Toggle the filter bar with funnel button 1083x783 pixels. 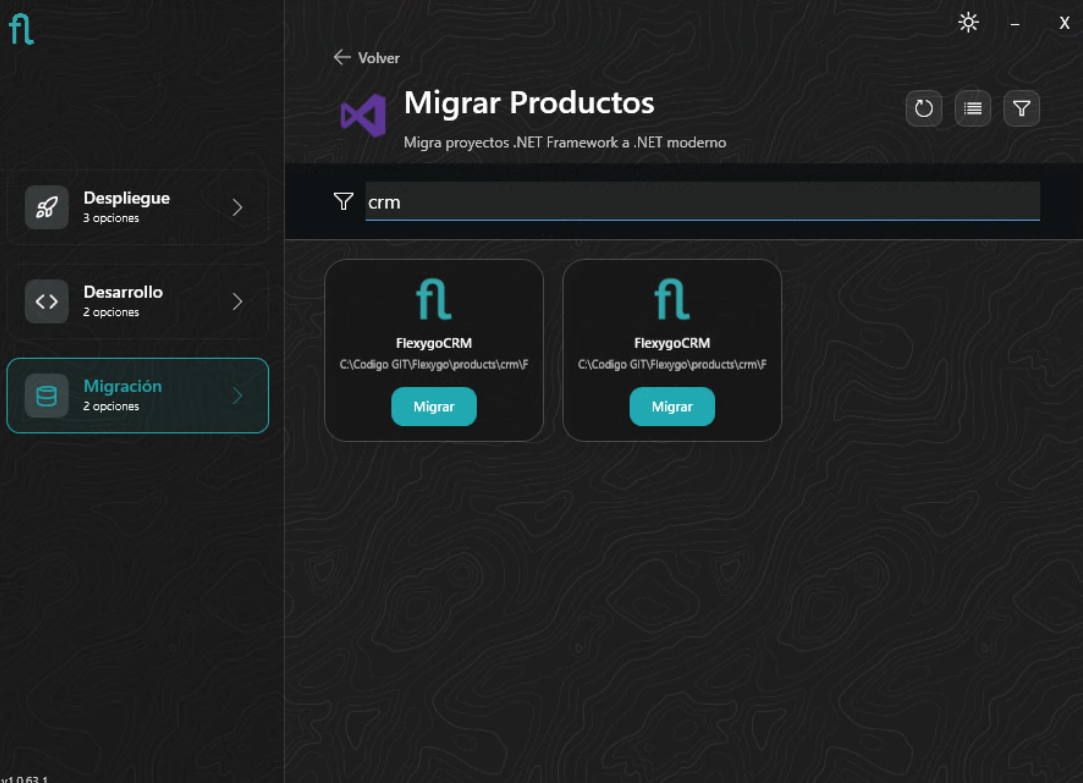1022,108
